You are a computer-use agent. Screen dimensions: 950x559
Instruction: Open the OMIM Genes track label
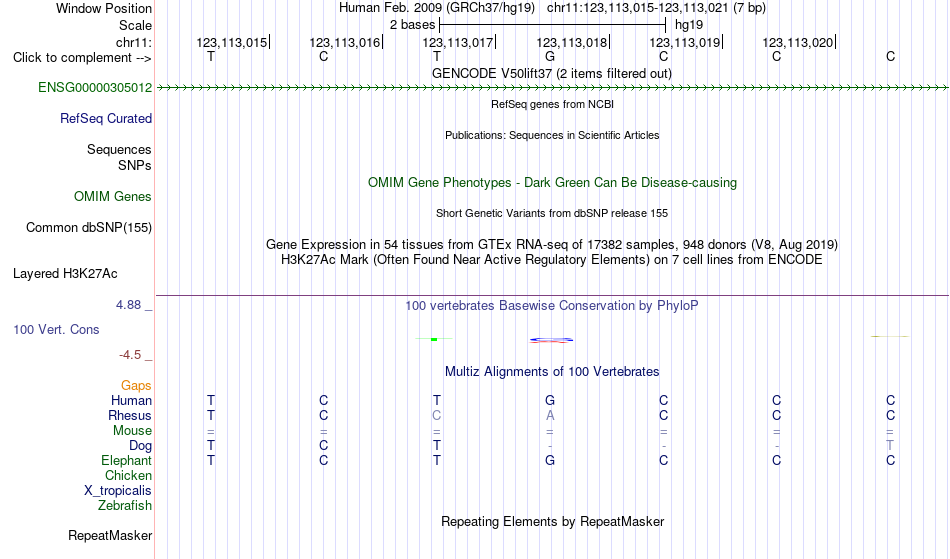(x=112, y=197)
